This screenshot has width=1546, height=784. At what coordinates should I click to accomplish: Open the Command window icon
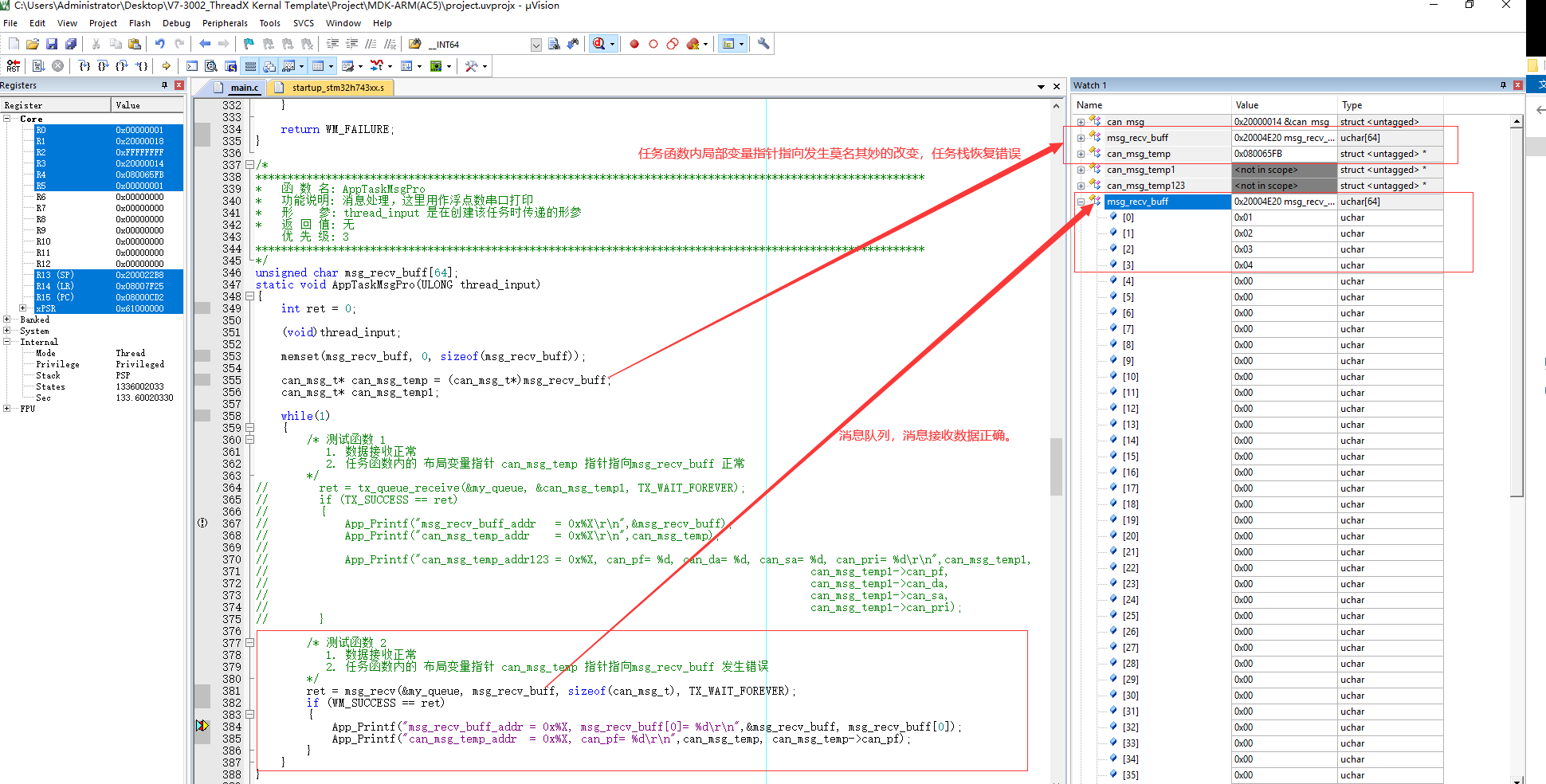192,66
